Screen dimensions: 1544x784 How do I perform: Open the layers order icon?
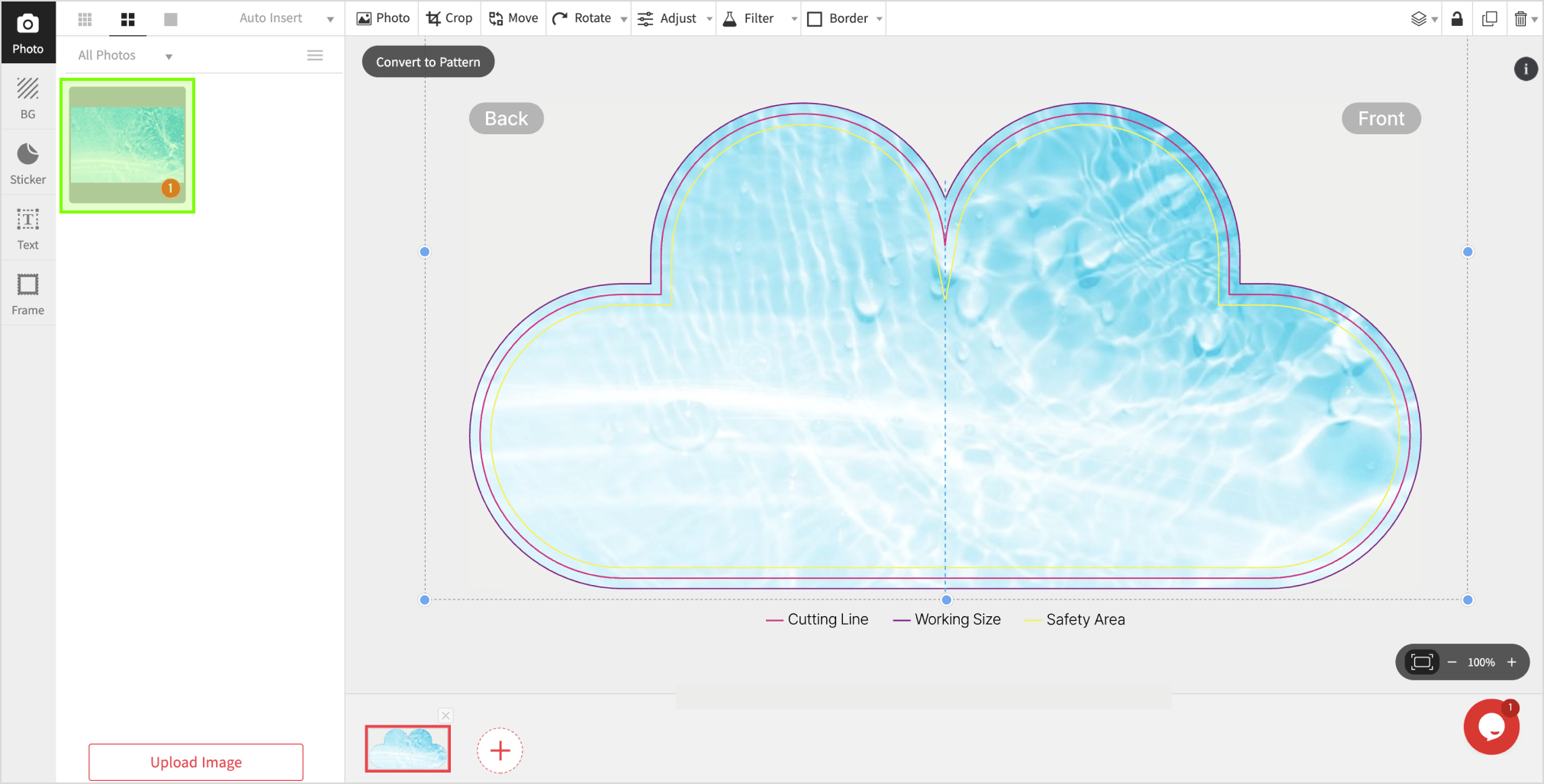click(x=1418, y=19)
